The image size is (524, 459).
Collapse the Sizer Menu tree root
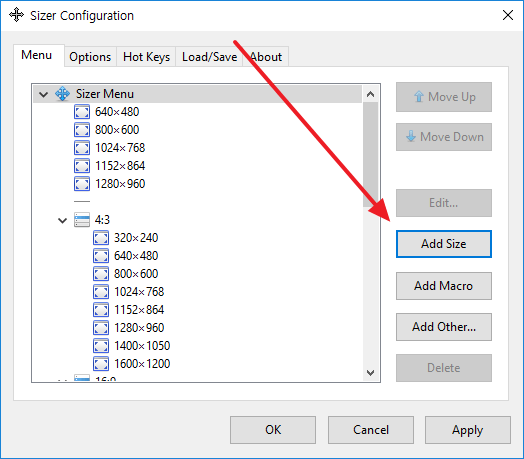point(43,95)
